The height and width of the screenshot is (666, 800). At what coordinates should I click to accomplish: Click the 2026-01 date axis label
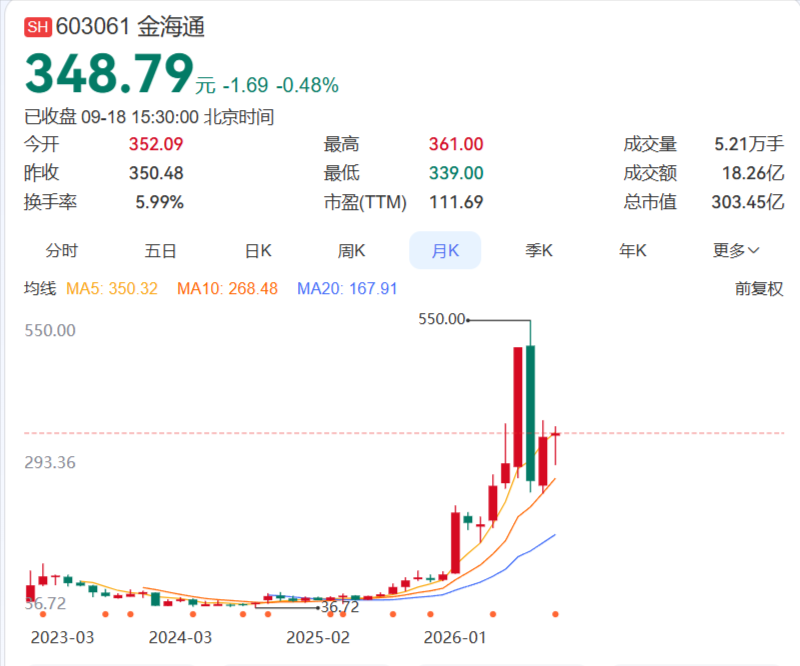[455, 637]
